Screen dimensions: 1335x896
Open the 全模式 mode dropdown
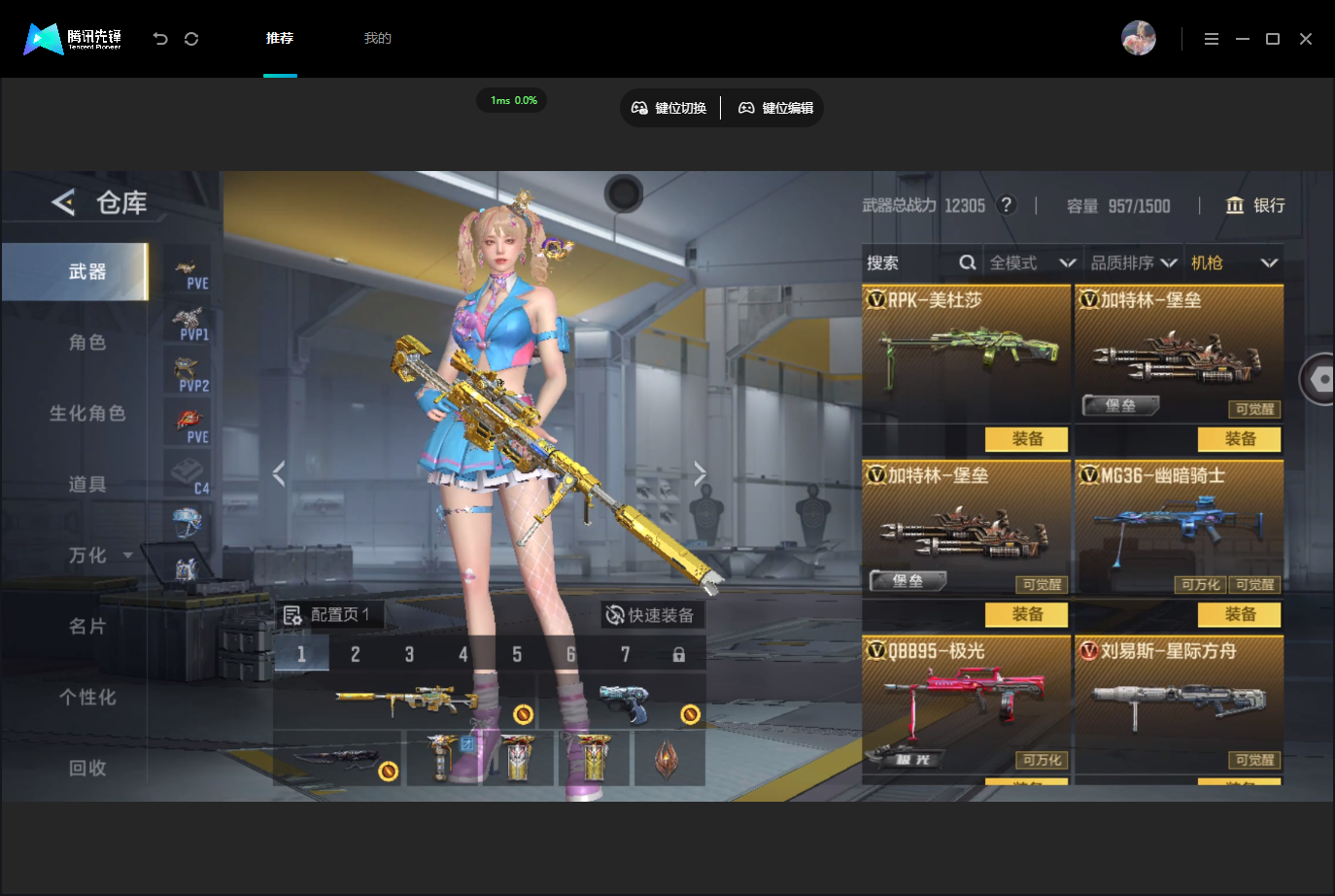coord(1032,262)
